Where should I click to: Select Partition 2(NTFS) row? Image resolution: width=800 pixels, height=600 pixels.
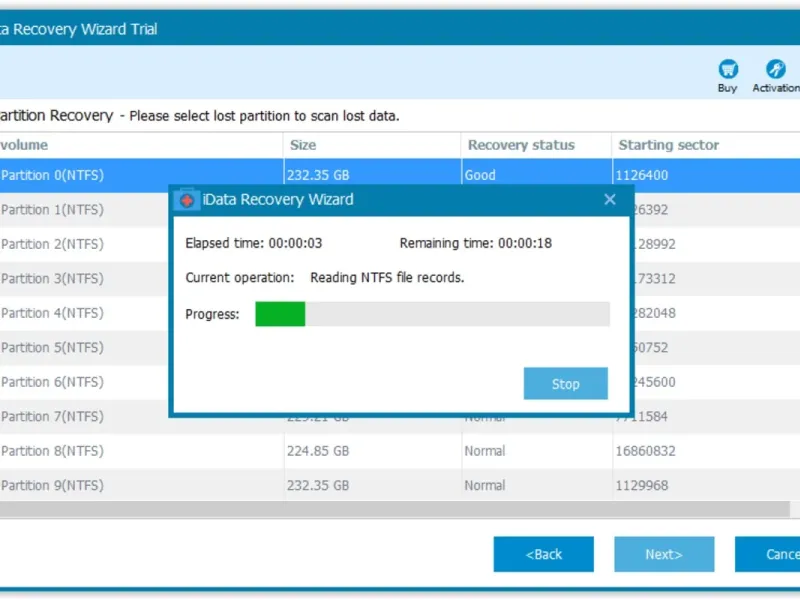[x=84, y=244]
